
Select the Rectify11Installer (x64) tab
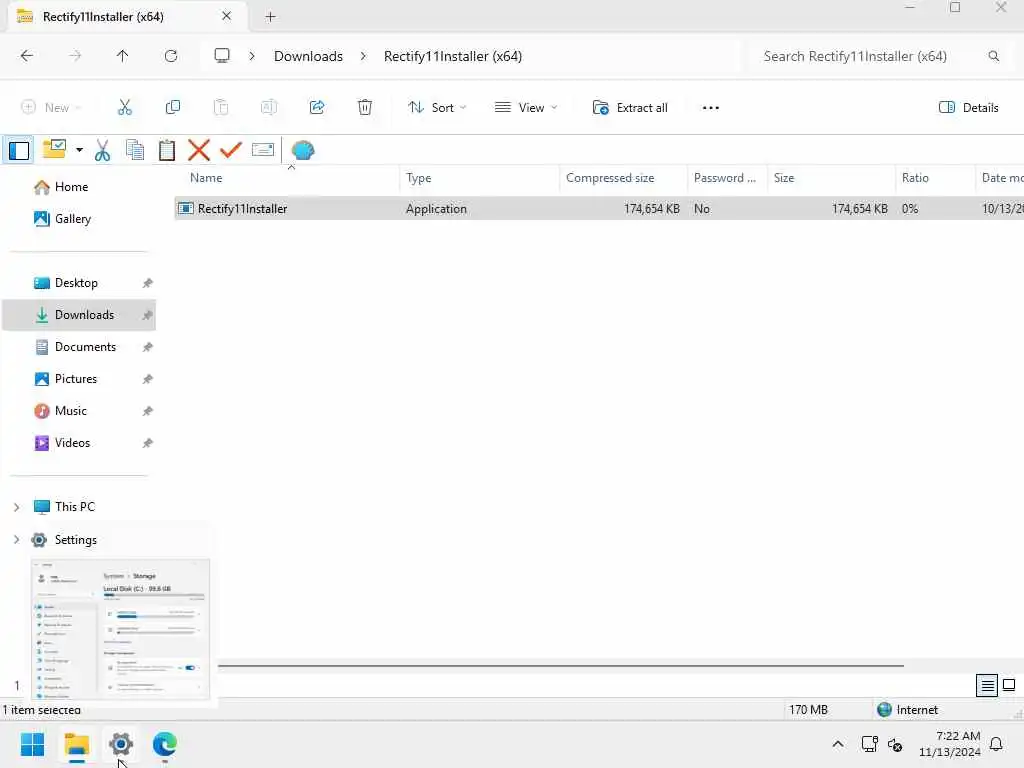click(128, 16)
